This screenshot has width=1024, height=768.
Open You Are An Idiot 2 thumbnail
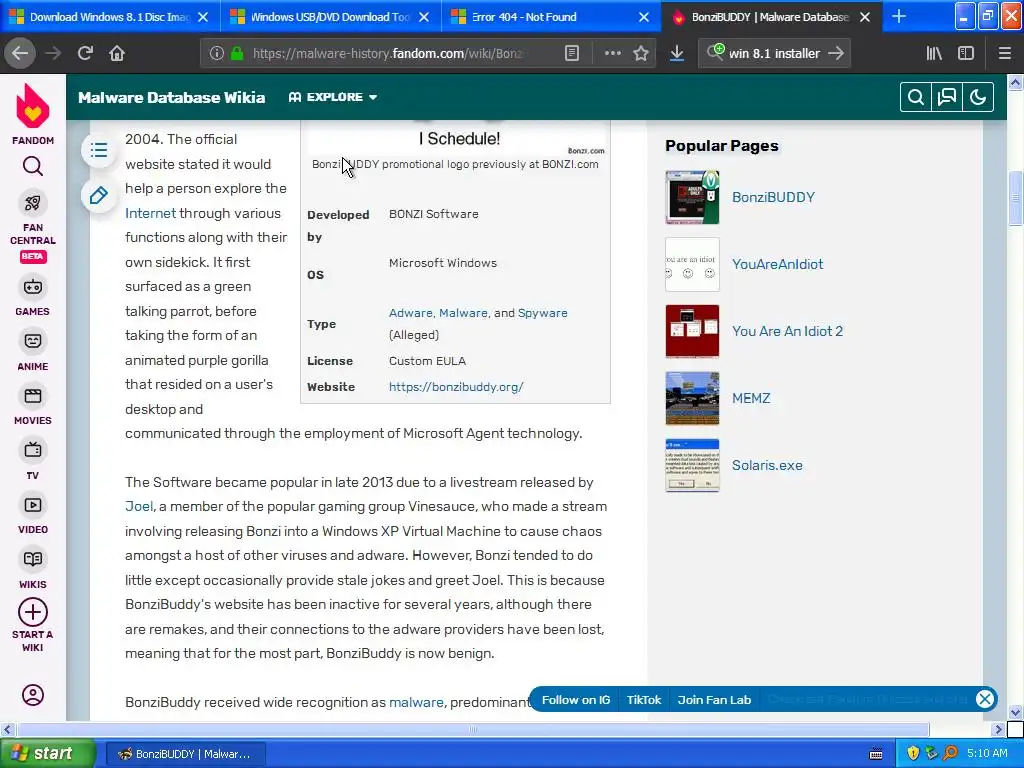[x=692, y=331]
